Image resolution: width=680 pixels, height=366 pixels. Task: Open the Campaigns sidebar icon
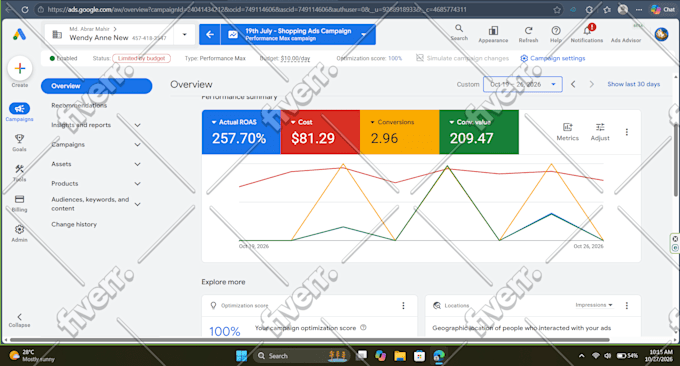coord(20,108)
